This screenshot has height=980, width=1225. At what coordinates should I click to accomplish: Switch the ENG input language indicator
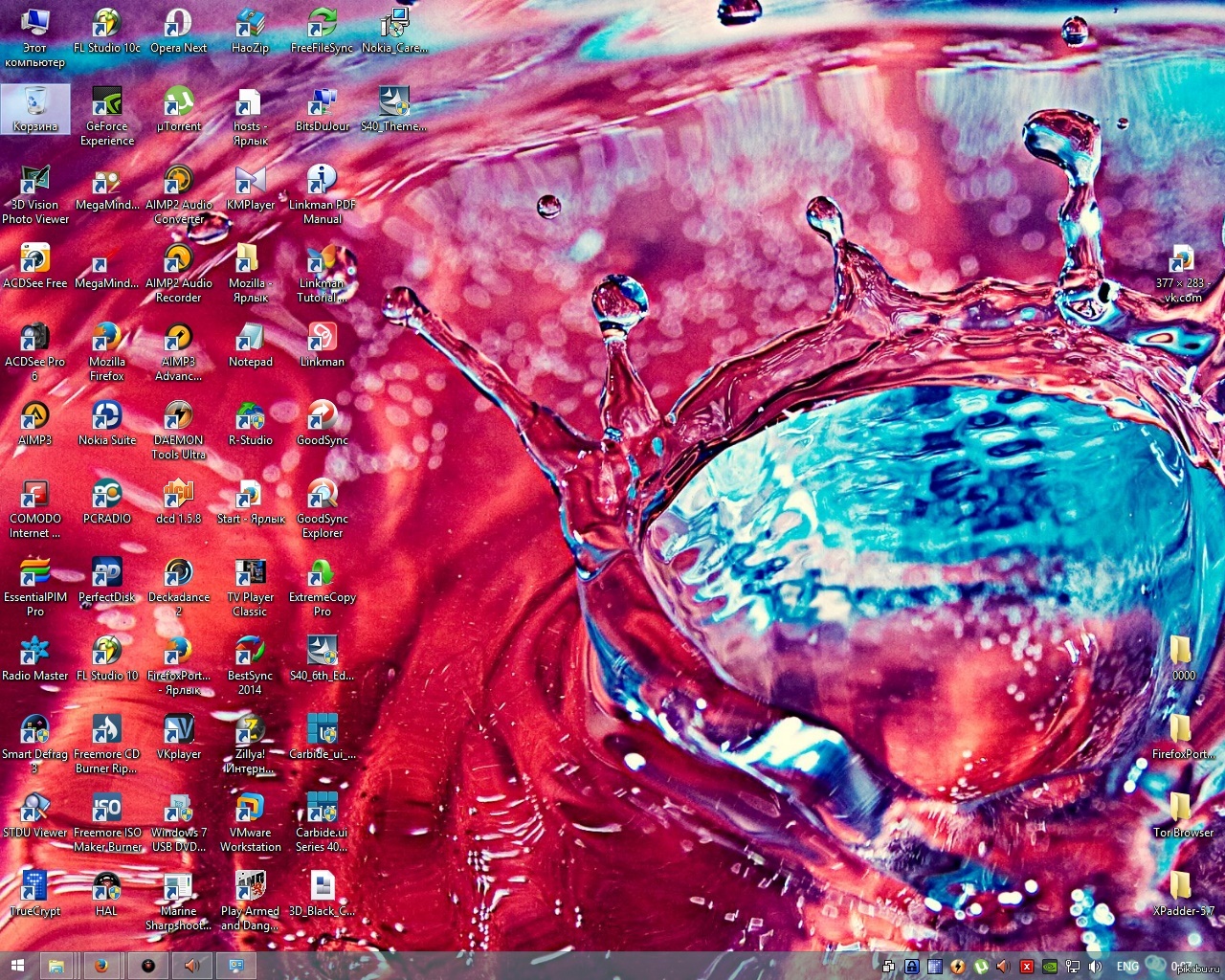pyautogui.click(x=1127, y=967)
